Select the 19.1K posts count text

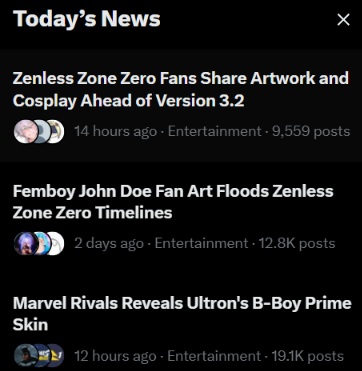click(307, 356)
